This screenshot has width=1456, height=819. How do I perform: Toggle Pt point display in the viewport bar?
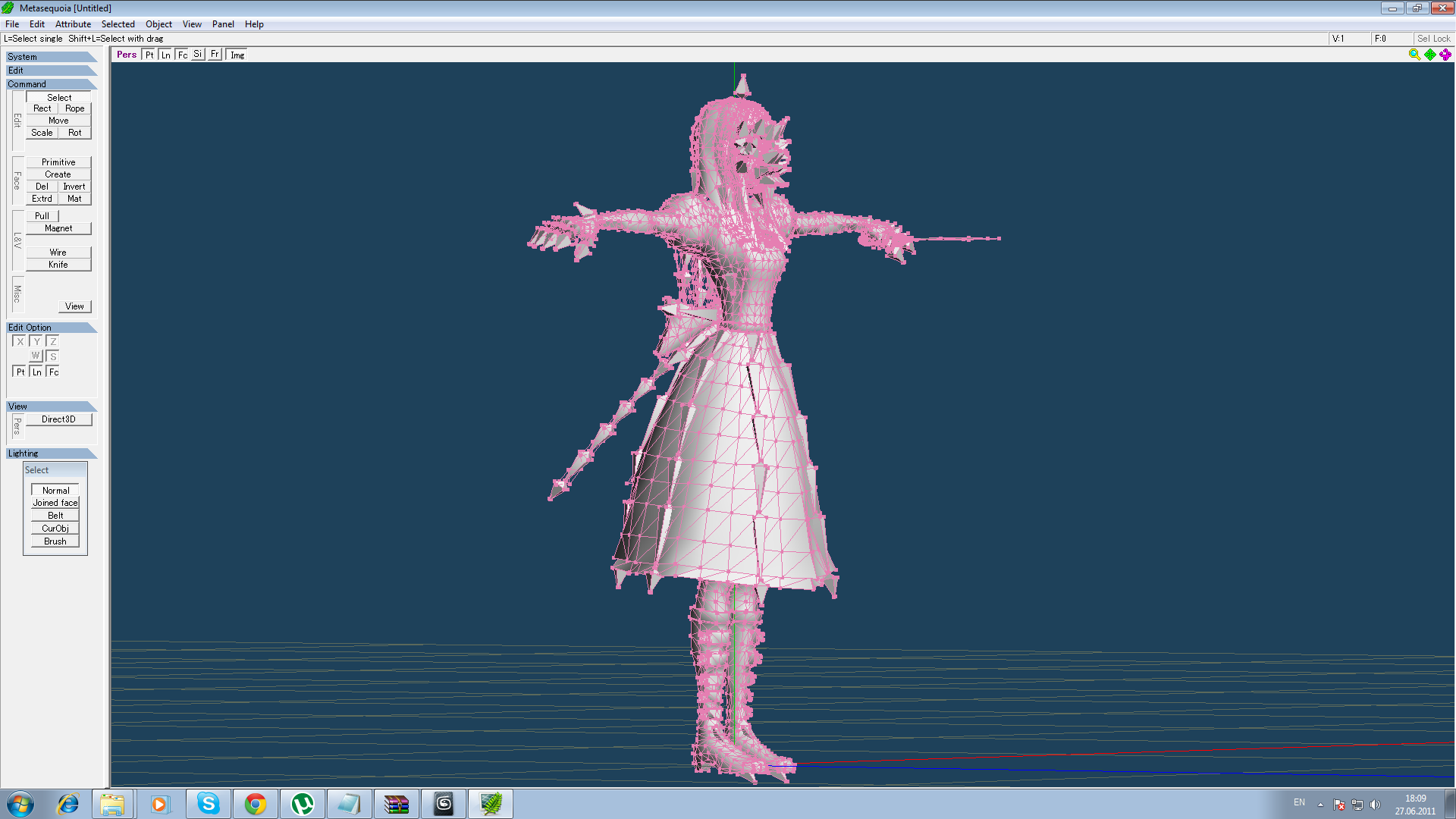pyautogui.click(x=149, y=54)
